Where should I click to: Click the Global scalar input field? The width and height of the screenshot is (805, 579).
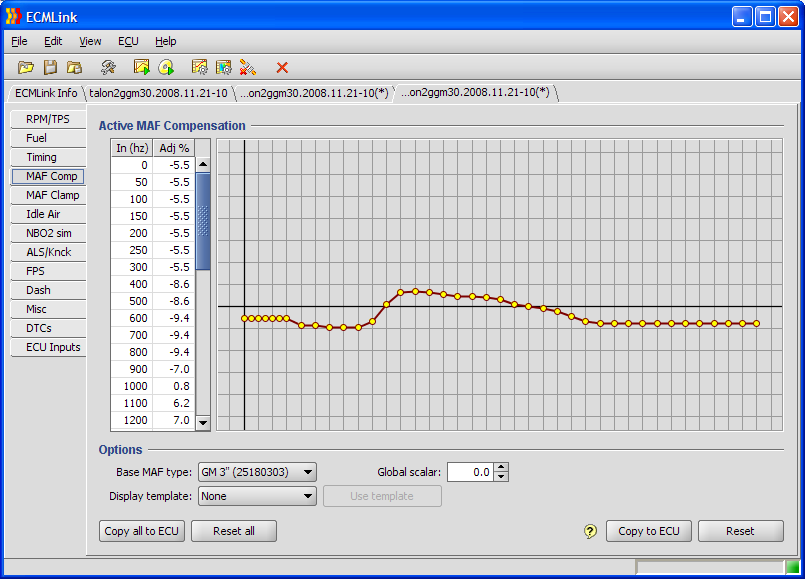click(470, 472)
